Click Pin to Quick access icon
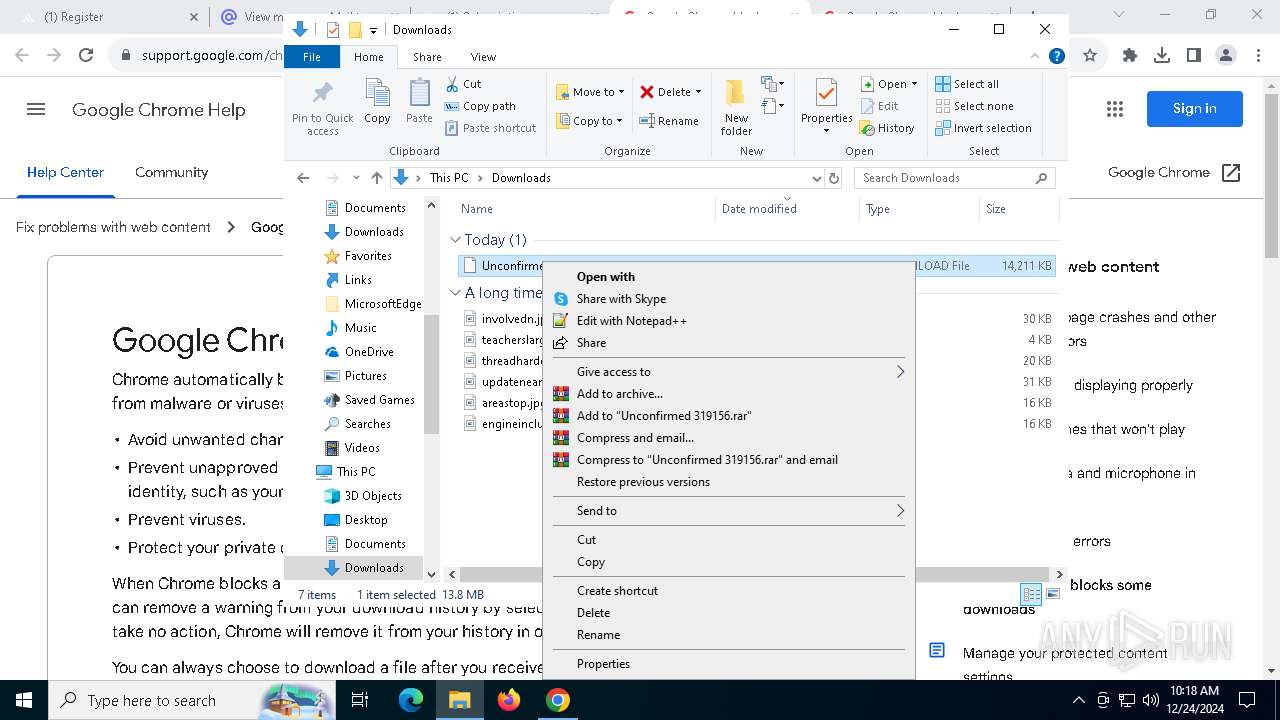The width and height of the screenshot is (1280, 720). [x=322, y=108]
